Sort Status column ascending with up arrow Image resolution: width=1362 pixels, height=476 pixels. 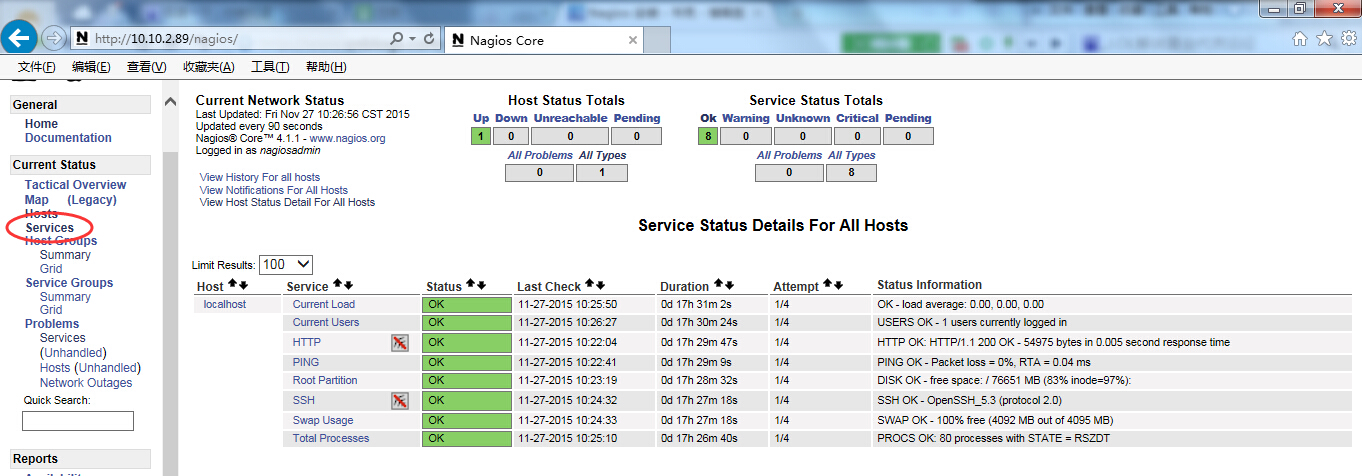point(470,285)
